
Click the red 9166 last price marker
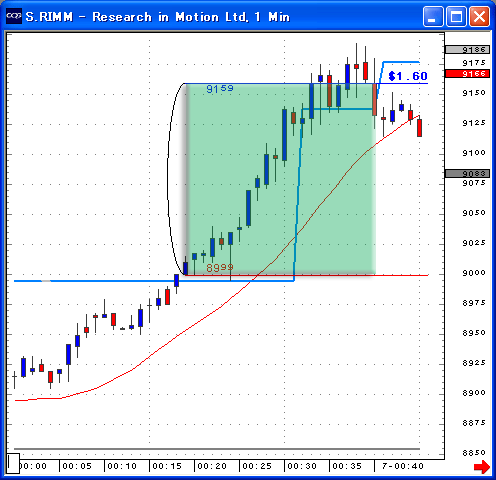(467, 74)
